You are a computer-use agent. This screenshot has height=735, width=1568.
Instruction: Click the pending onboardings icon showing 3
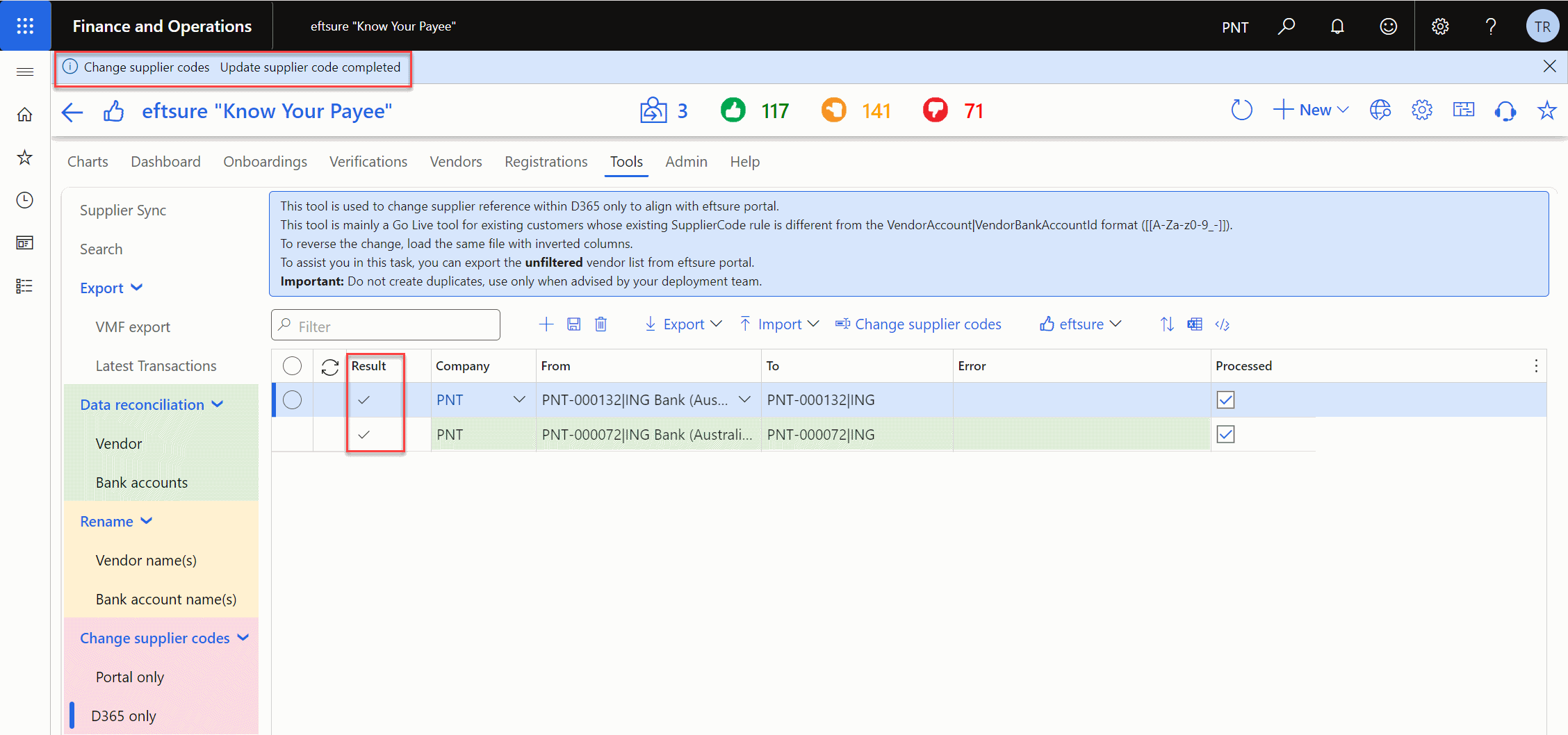(x=653, y=110)
